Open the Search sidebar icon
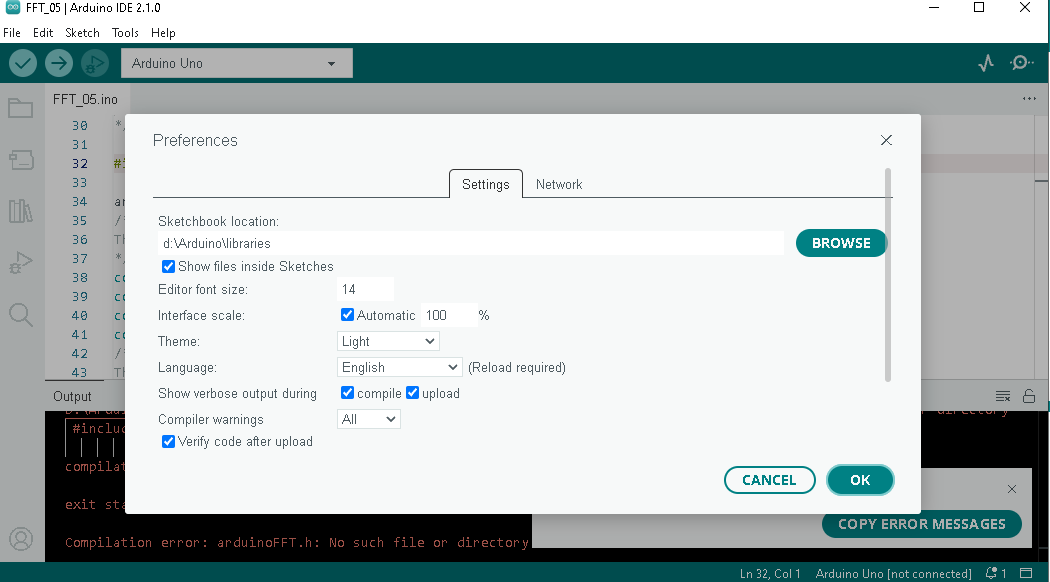The width and height of the screenshot is (1050, 582). [x=20, y=315]
